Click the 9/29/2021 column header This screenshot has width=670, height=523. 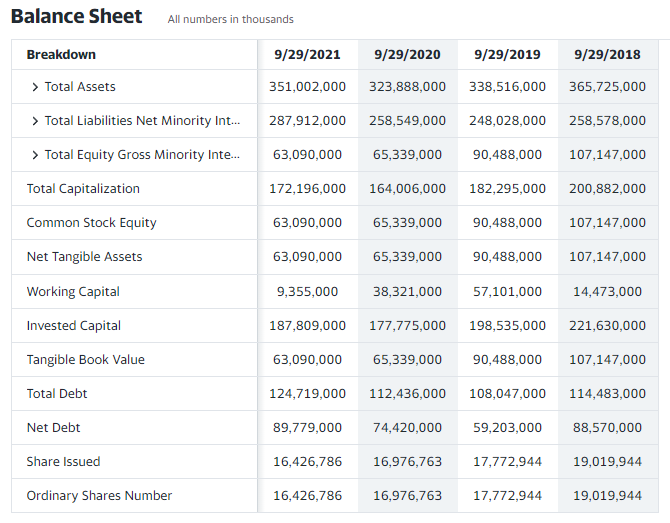pyautogui.click(x=307, y=54)
